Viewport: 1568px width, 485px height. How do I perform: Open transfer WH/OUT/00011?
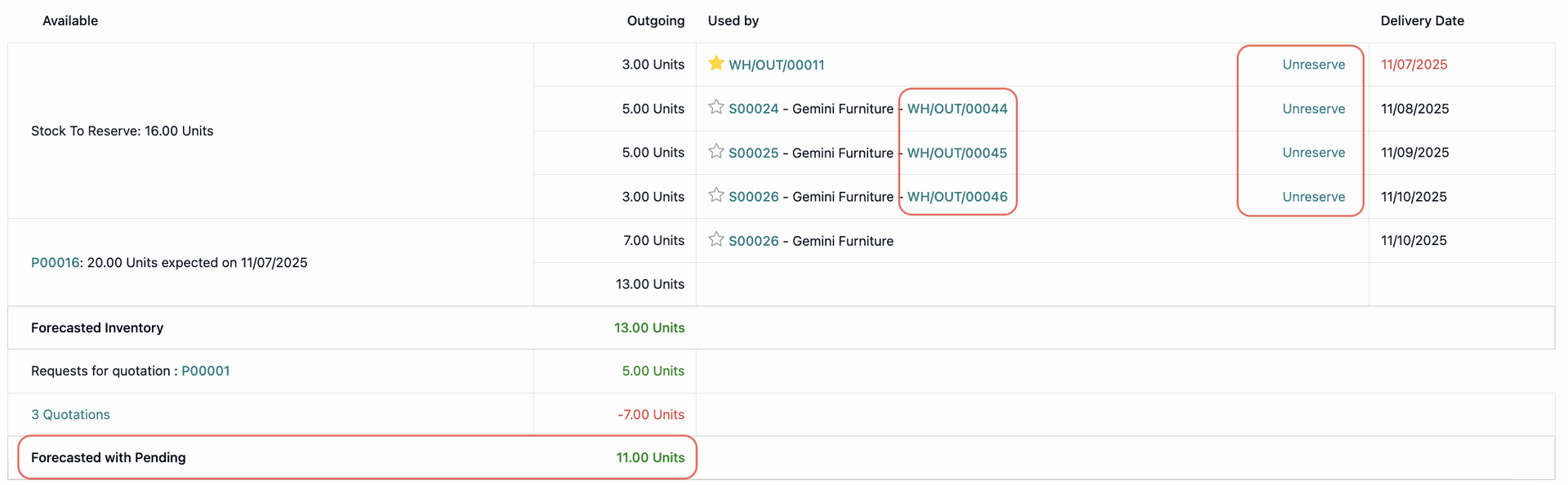tap(776, 65)
